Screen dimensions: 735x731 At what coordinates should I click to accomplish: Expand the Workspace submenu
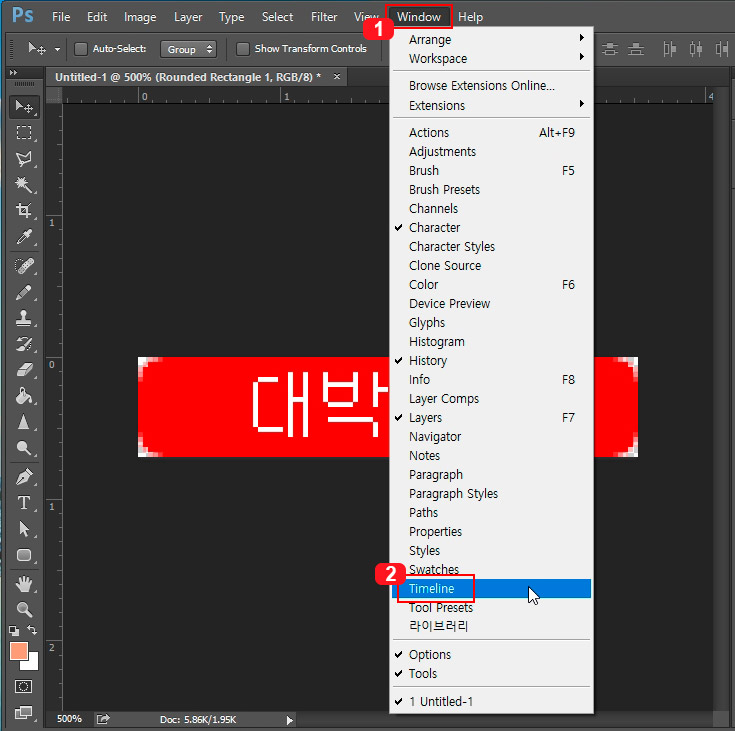[x=491, y=59]
